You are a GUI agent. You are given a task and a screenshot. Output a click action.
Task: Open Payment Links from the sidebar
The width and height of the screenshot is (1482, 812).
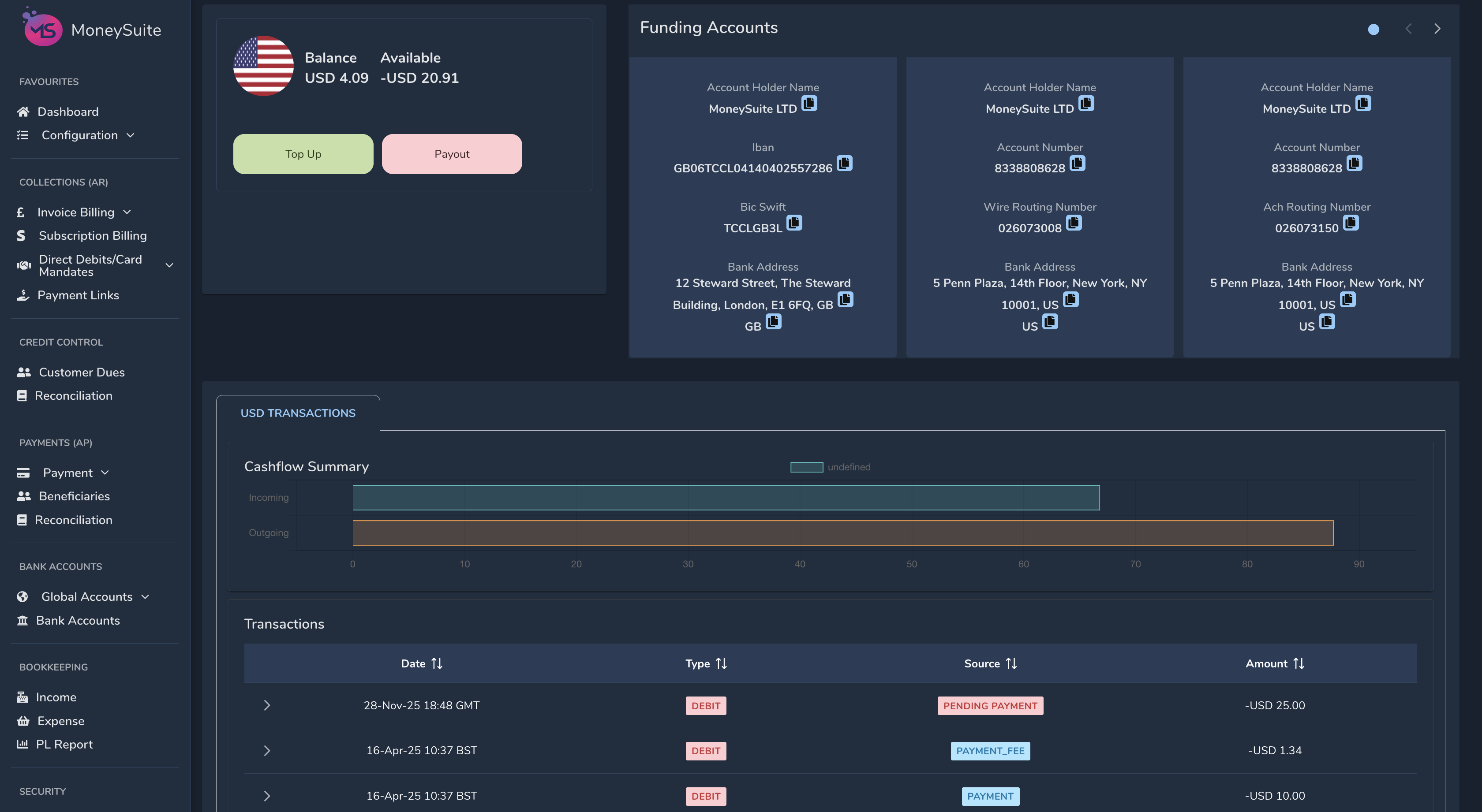click(x=78, y=295)
